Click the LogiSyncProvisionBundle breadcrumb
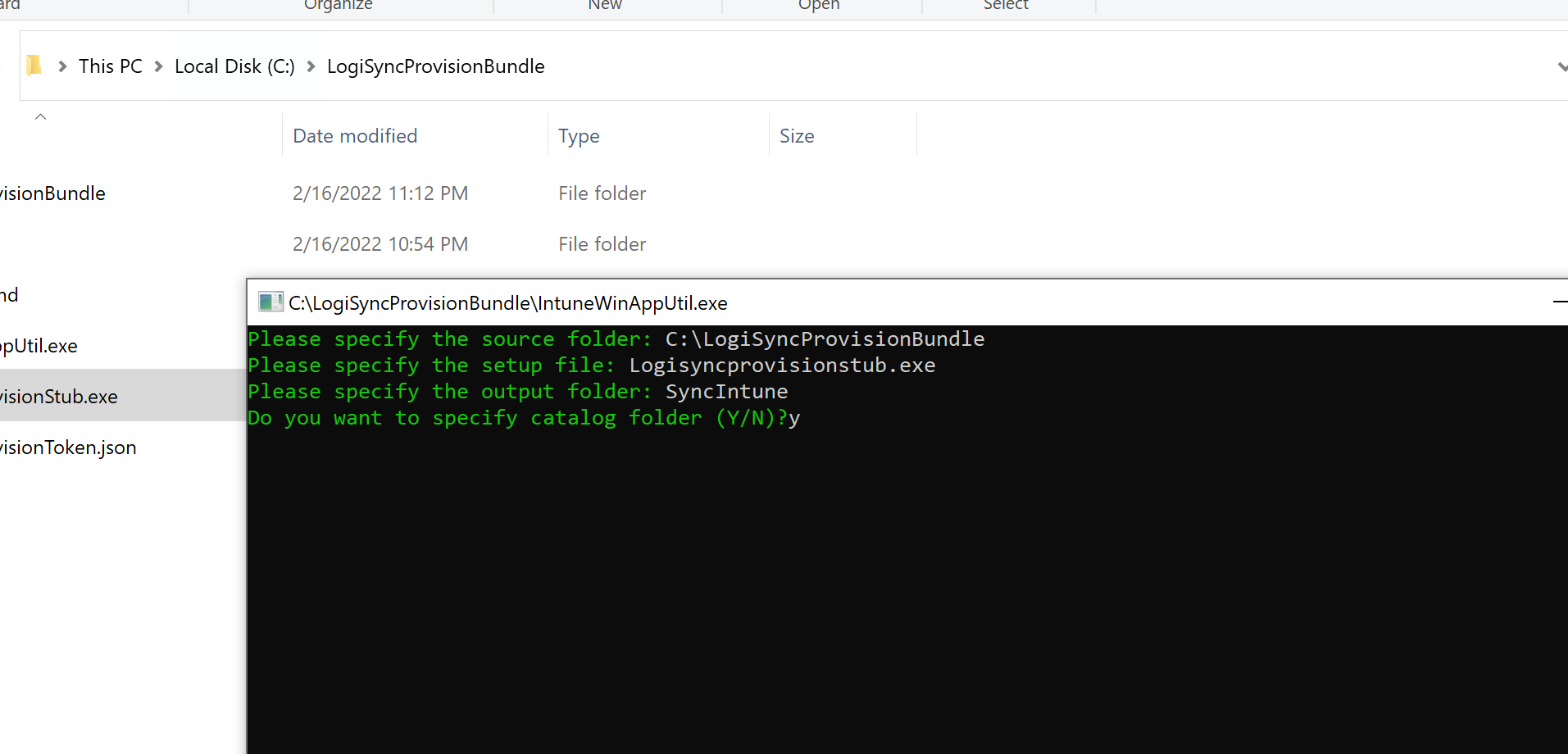1568x754 pixels. [435, 66]
